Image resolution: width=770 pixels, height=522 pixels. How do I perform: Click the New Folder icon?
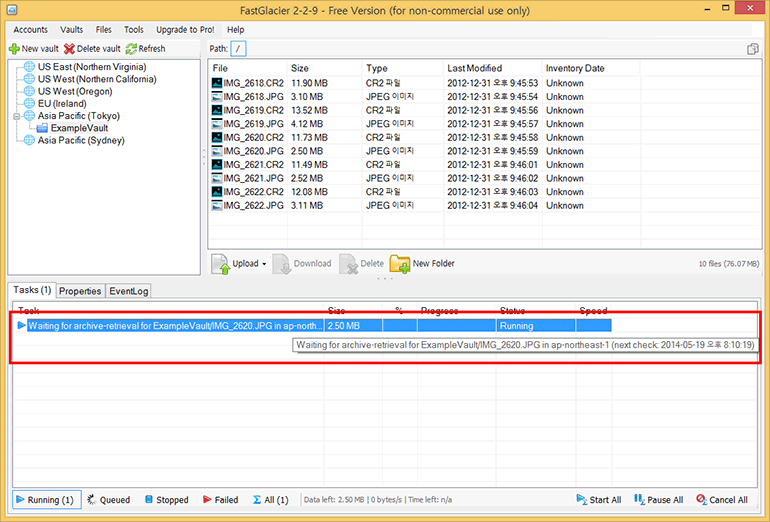[x=400, y=264]
